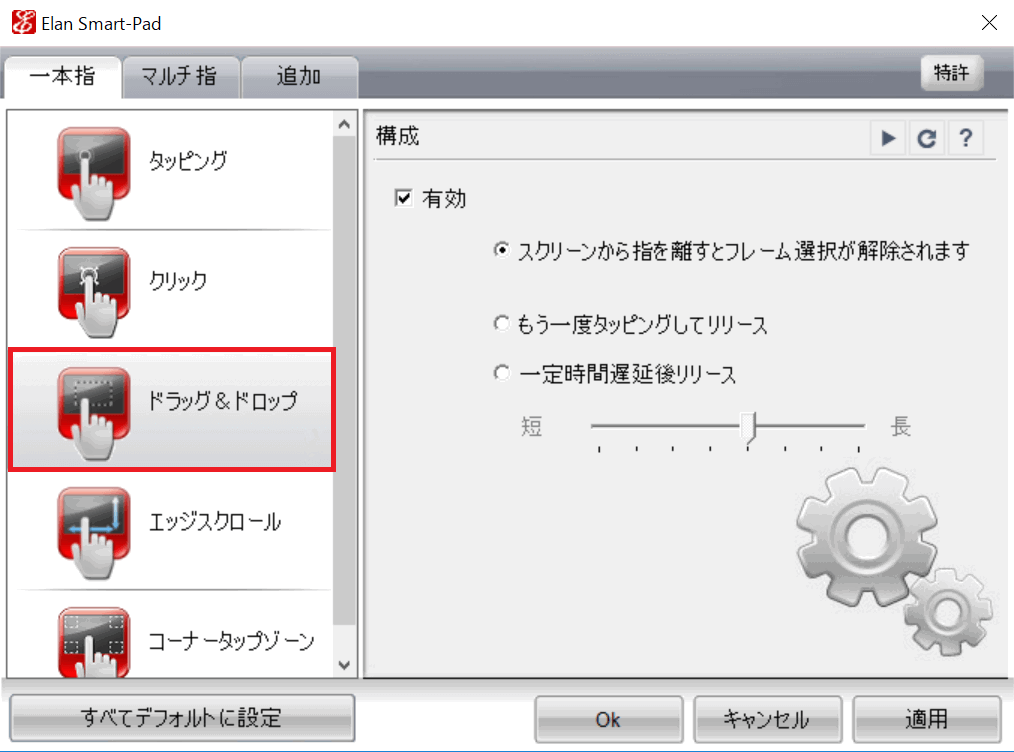Select the エッジスクロール gesture icon
This screenshot has width=1014, height=752.
pos(94,533)
